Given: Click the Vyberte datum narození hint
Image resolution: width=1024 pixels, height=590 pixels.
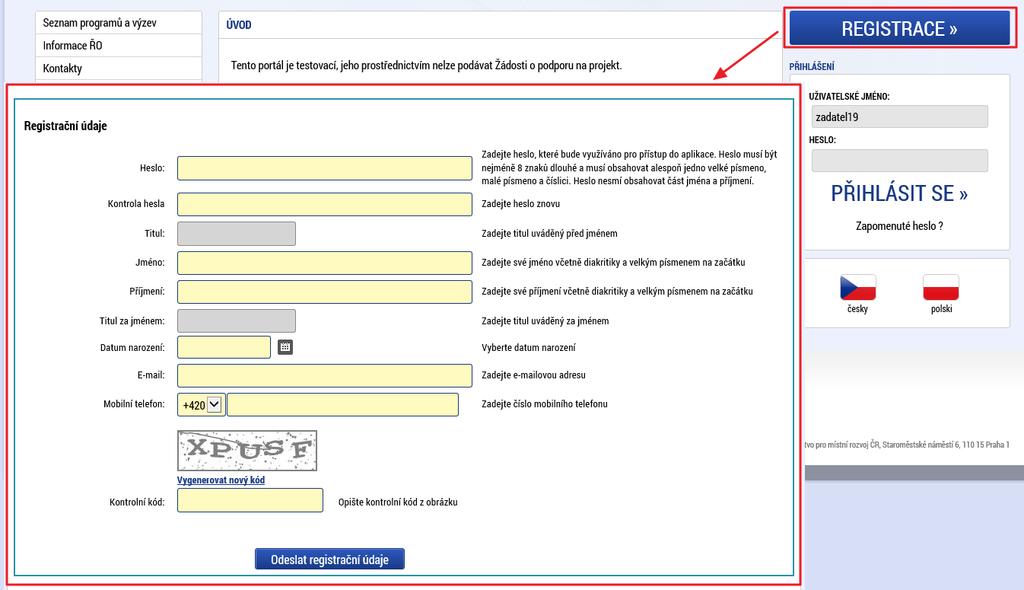Looking at the screenshot, I should point(528,348).
